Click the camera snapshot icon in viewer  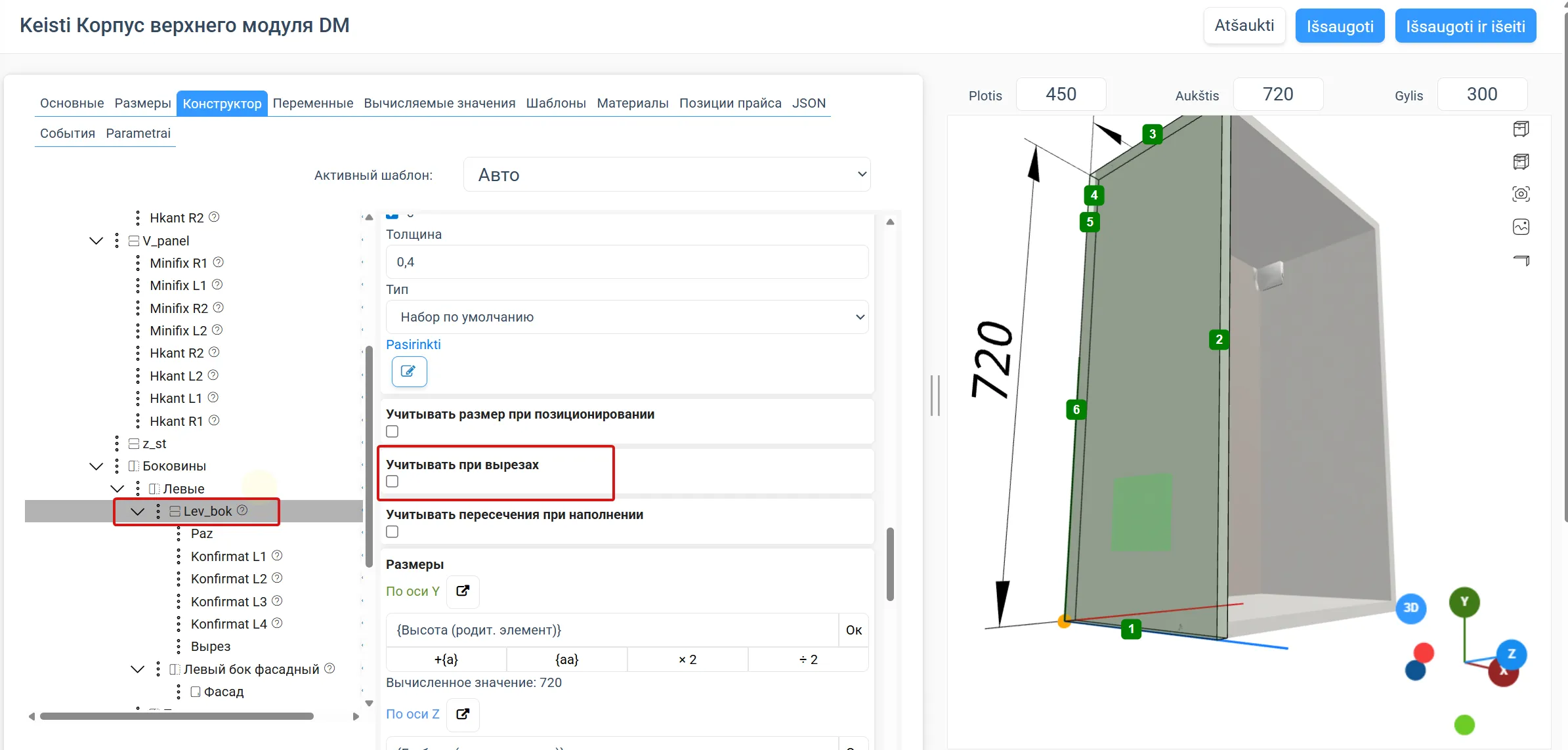pyautogui.click(x=1521, y=194)
